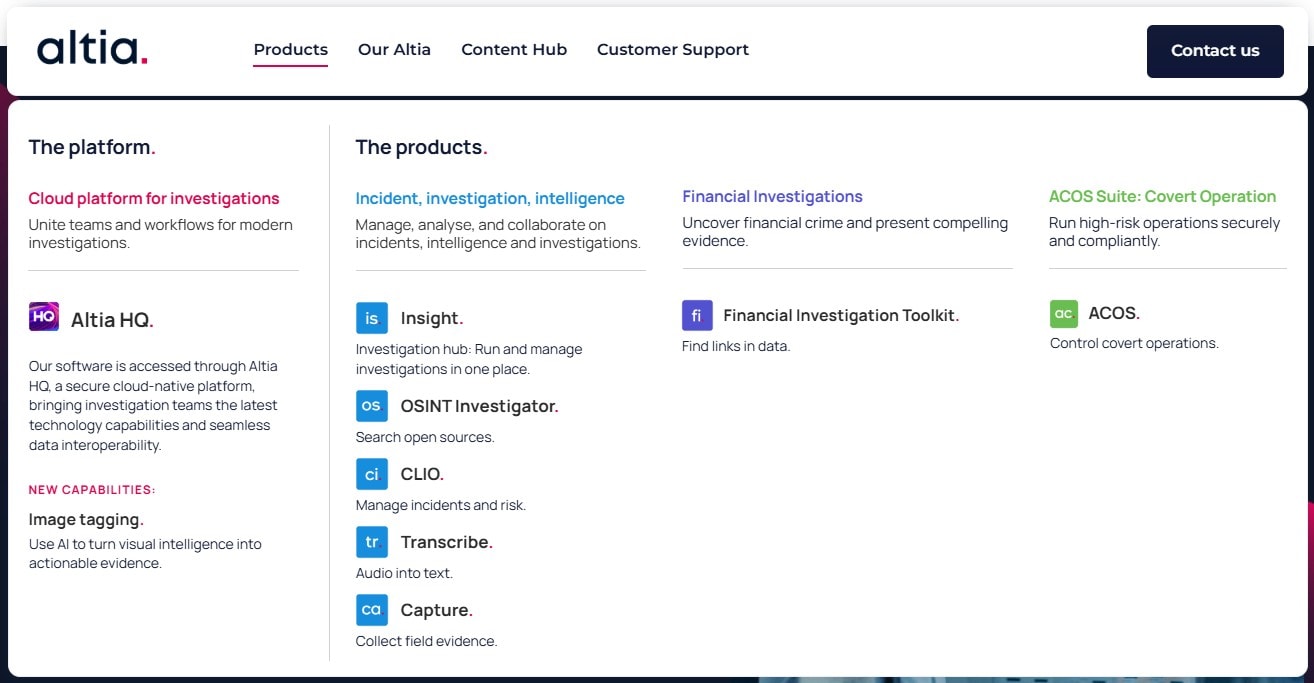Open the Financial Investigations category

772,196
